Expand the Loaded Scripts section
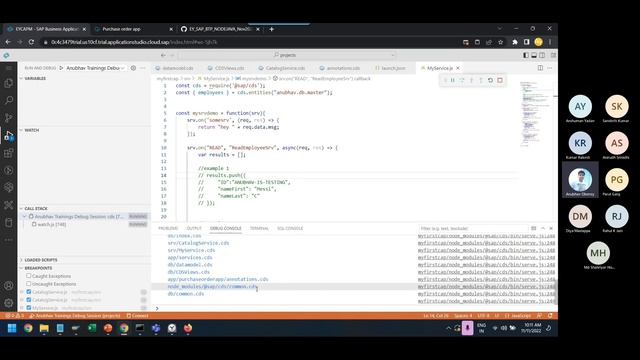Image resolution: width=640 pixels, height=360 pixels. (x=85, y=260)
